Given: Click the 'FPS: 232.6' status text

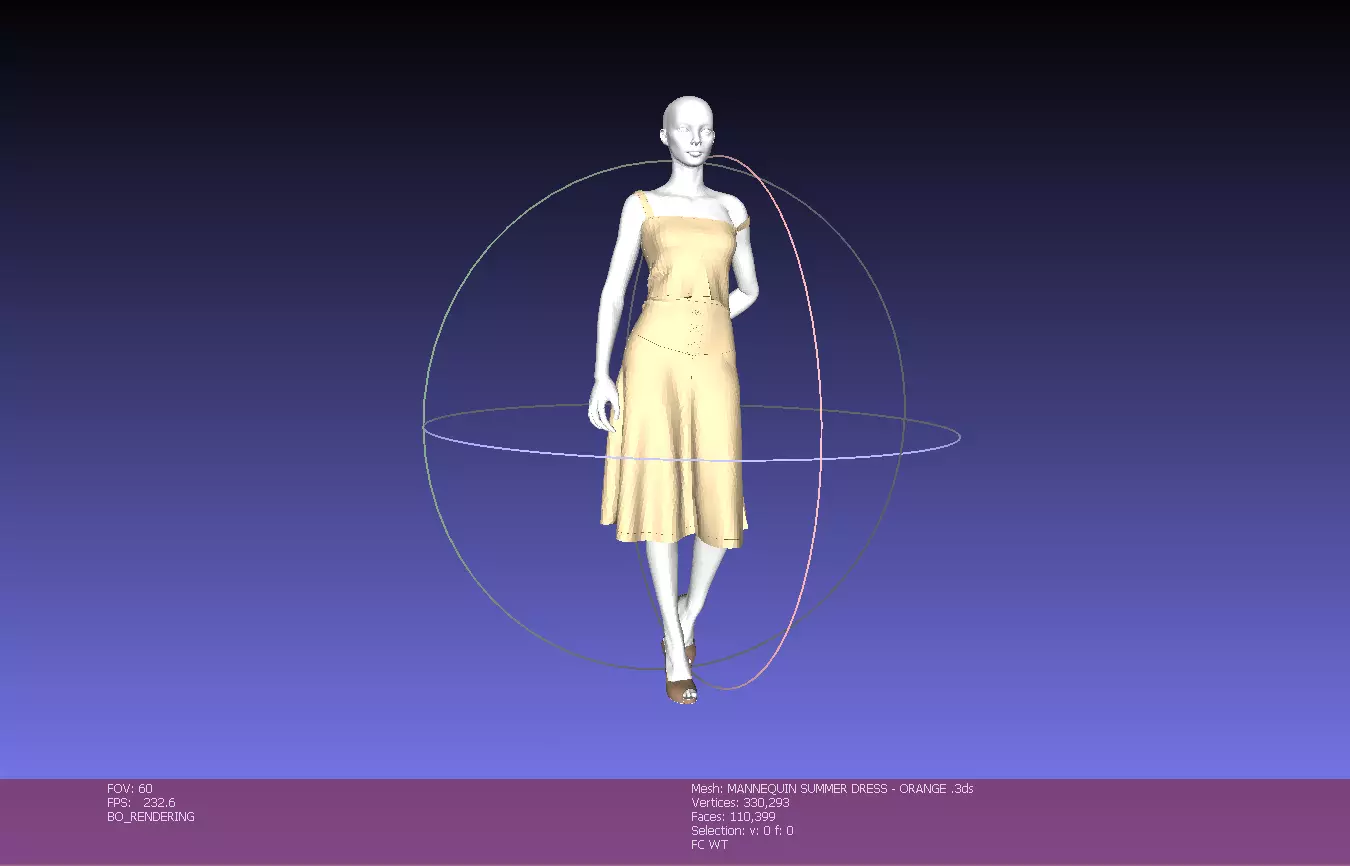Looking at the screenshot, I should point(141,803).
